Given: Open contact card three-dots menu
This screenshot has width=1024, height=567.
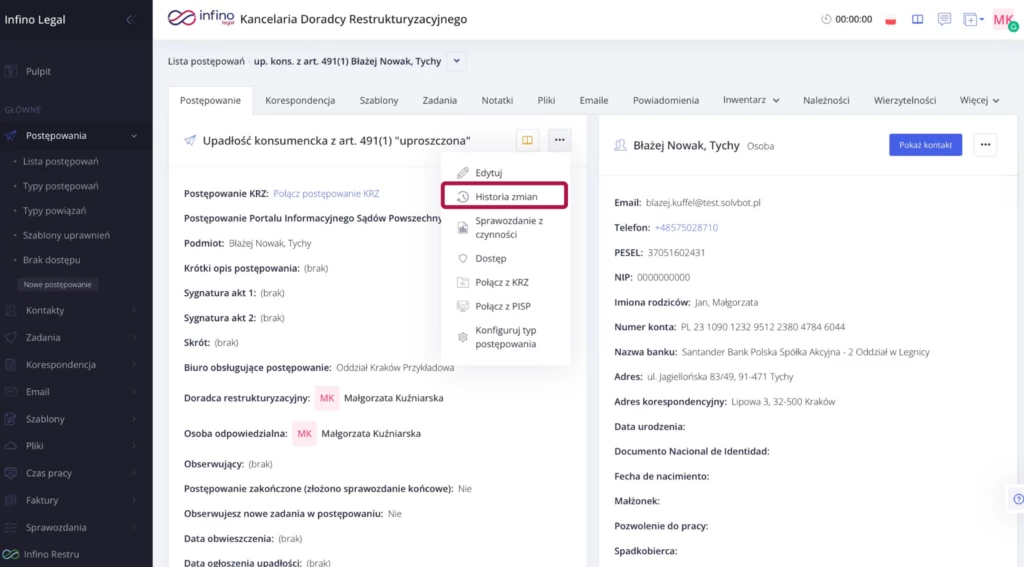Looking at the screenshot, I should coord(985,145).
